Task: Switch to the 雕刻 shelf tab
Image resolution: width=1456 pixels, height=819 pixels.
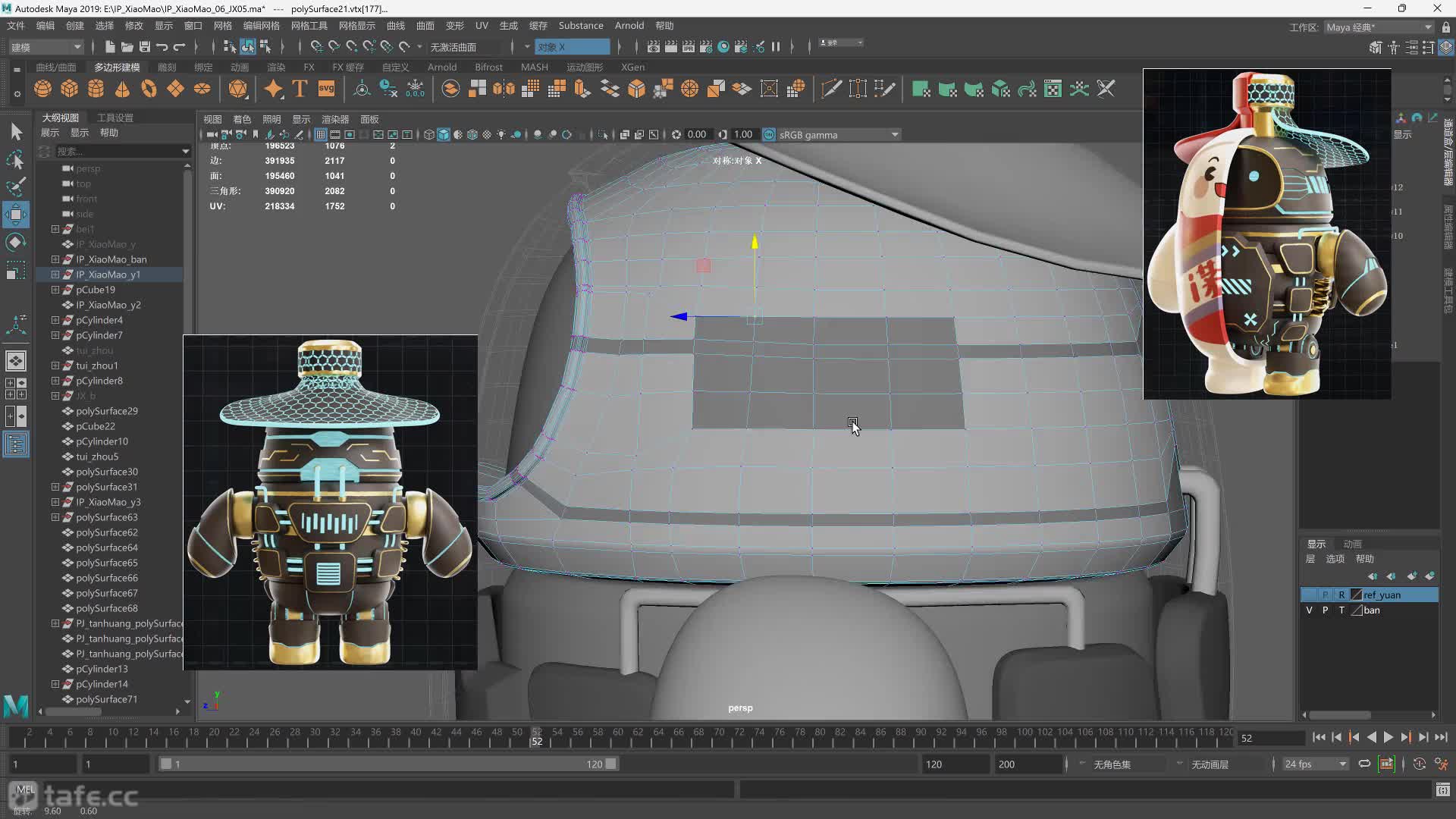Action: click(x=167, y=67)
